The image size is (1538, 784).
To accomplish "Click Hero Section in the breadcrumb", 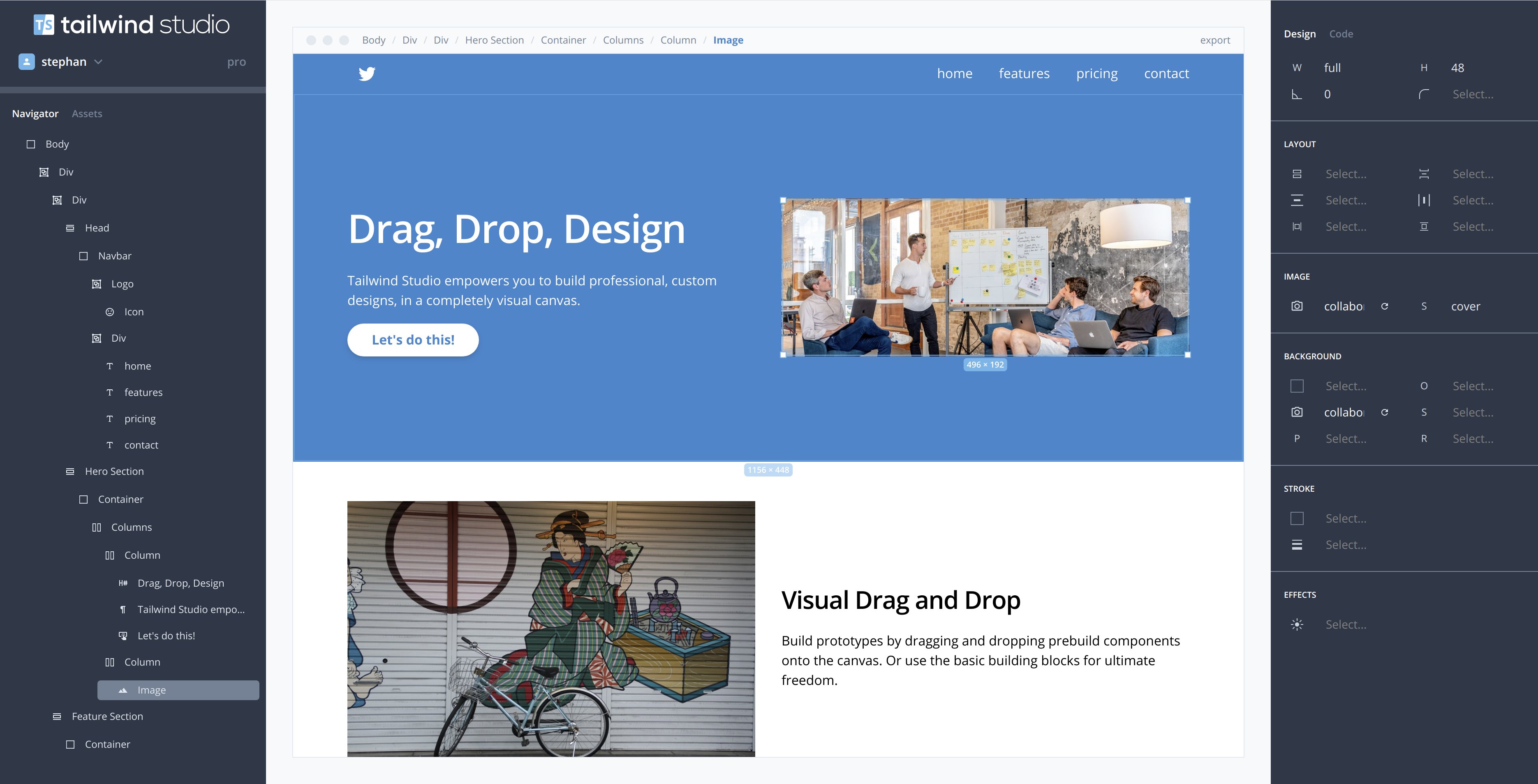I will 494,40.
